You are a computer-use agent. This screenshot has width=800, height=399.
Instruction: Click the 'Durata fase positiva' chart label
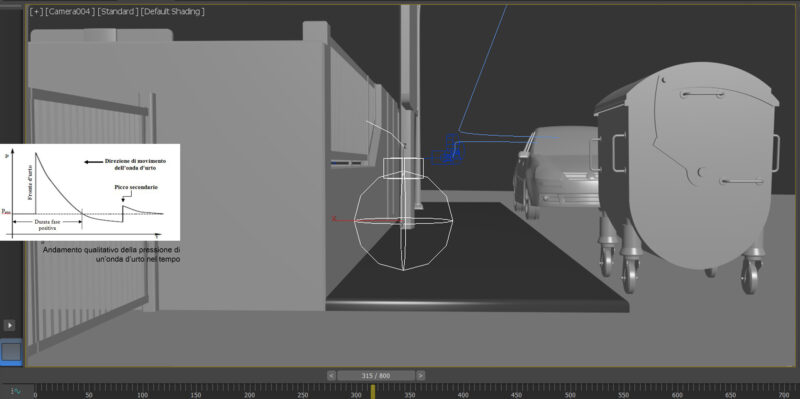coord(48,226)
